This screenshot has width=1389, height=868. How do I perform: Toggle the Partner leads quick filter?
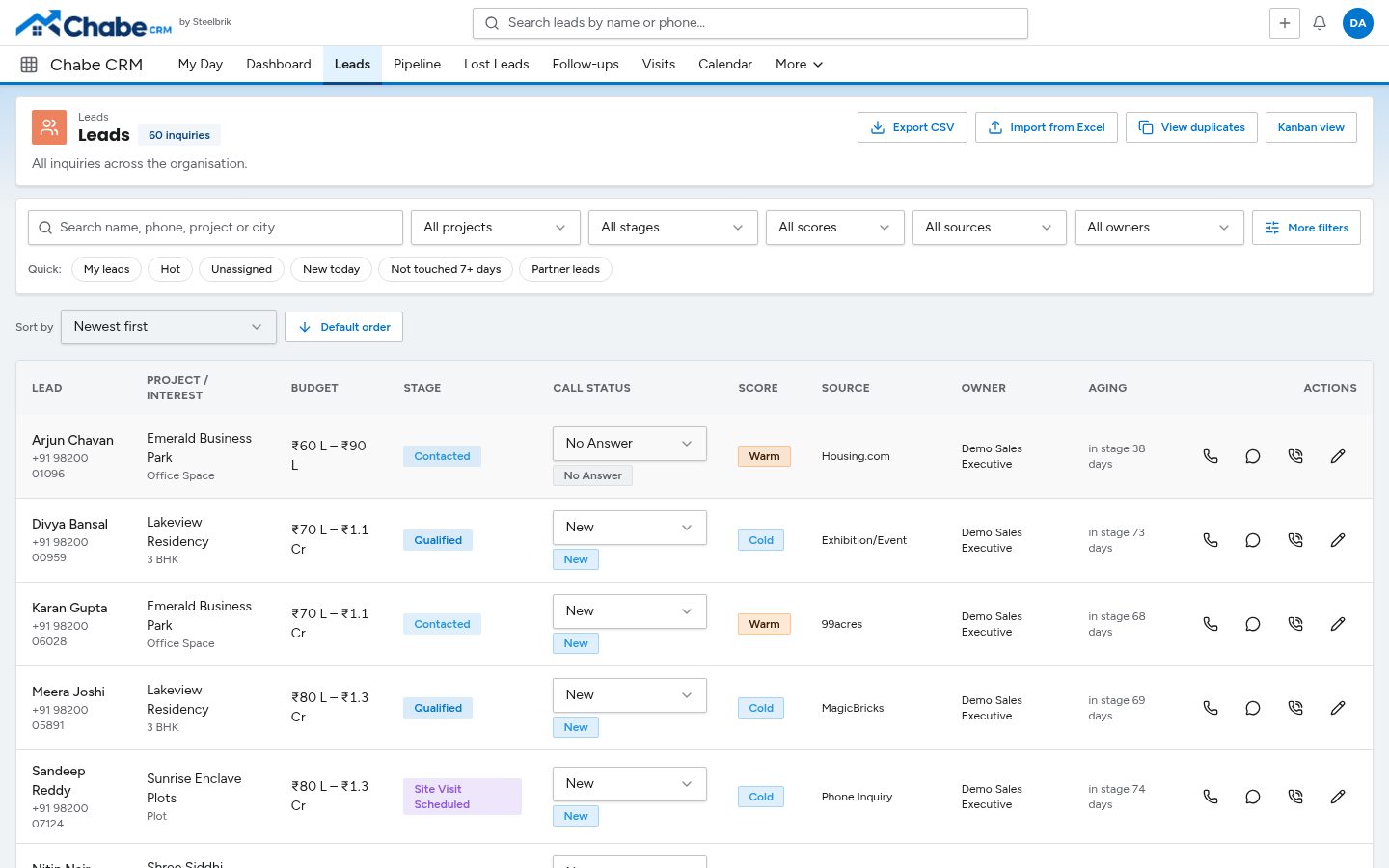pyautogui.click(x=565, y=269)
